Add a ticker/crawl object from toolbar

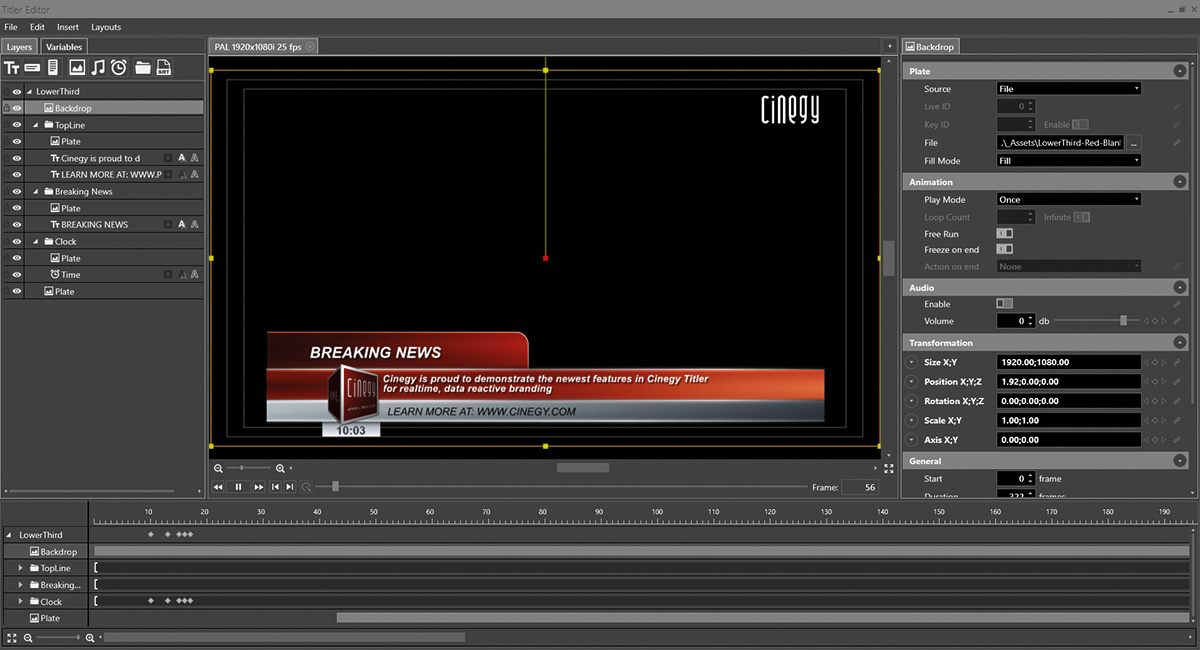pyautogui.click(x=33, y=68)
